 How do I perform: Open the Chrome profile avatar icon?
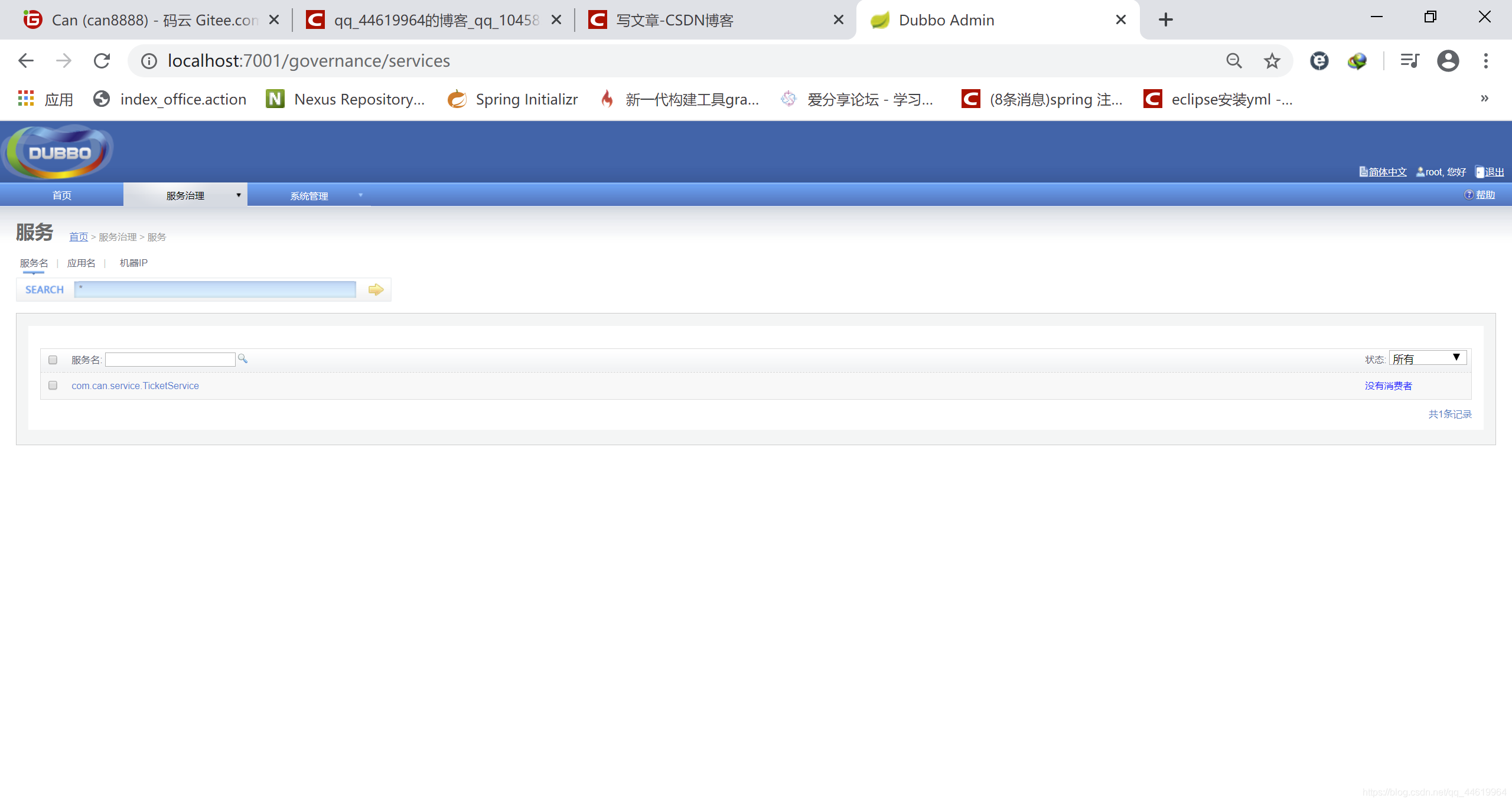tap(1448, 61)
